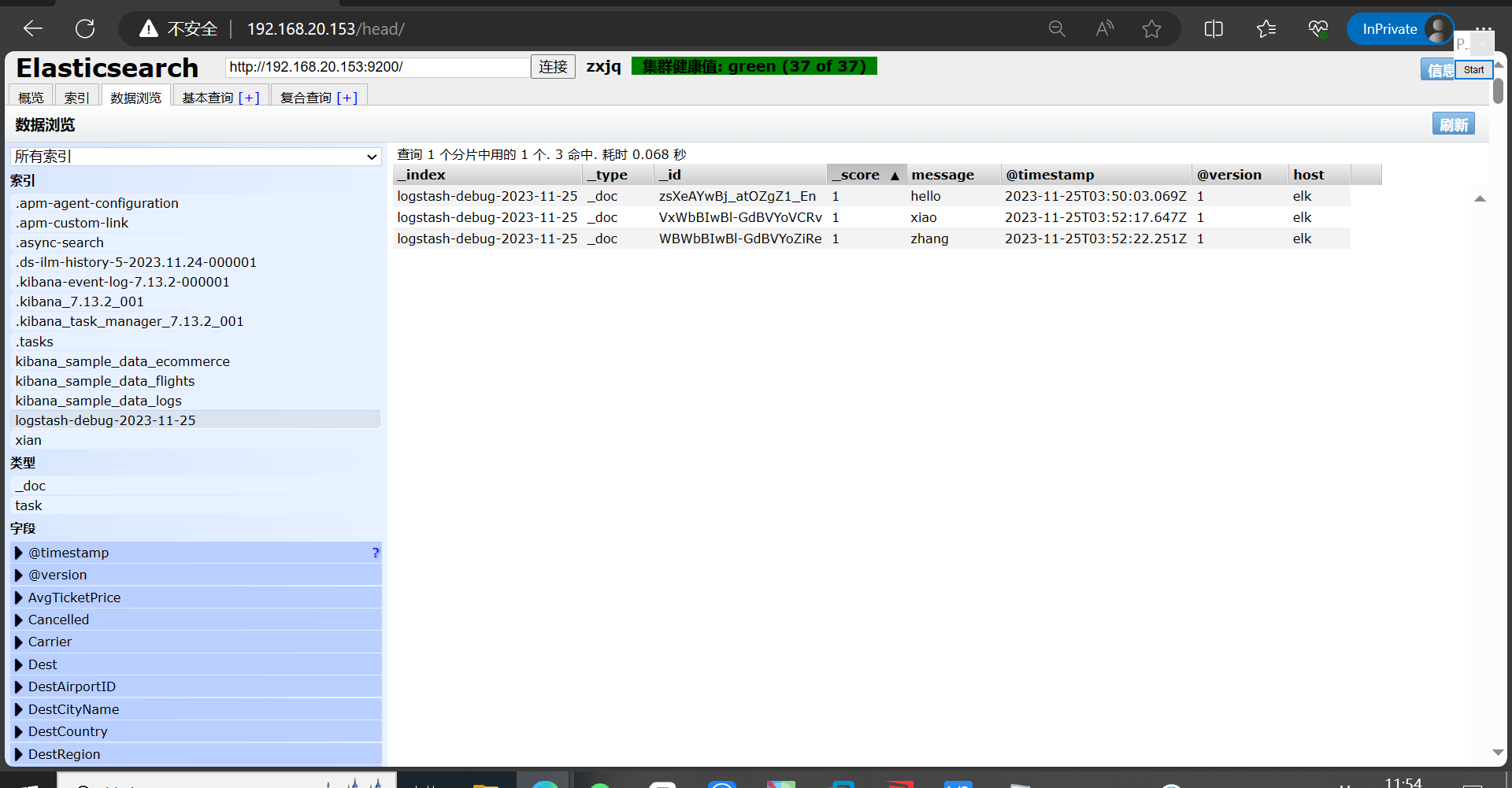This screenshot has height=788, width=1512.
Task: Sort results by message column
Action: pos(954,175)
